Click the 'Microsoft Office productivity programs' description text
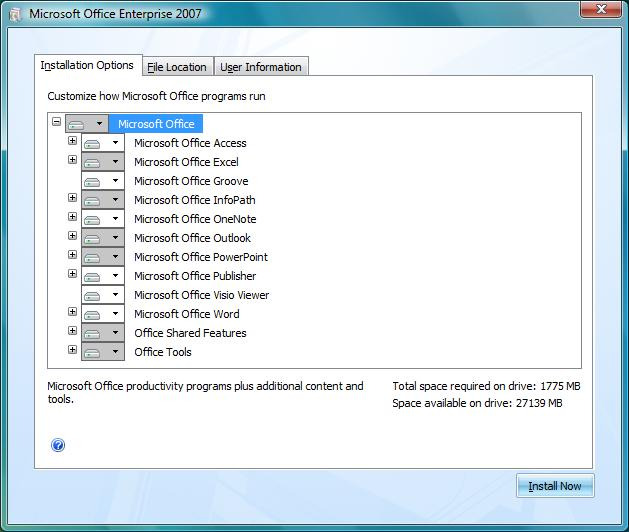Screen dimensions: 629x532 [205, 392]
